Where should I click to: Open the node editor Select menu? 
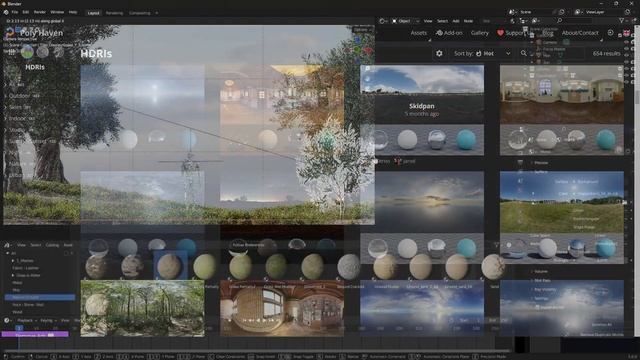point(442,21)
